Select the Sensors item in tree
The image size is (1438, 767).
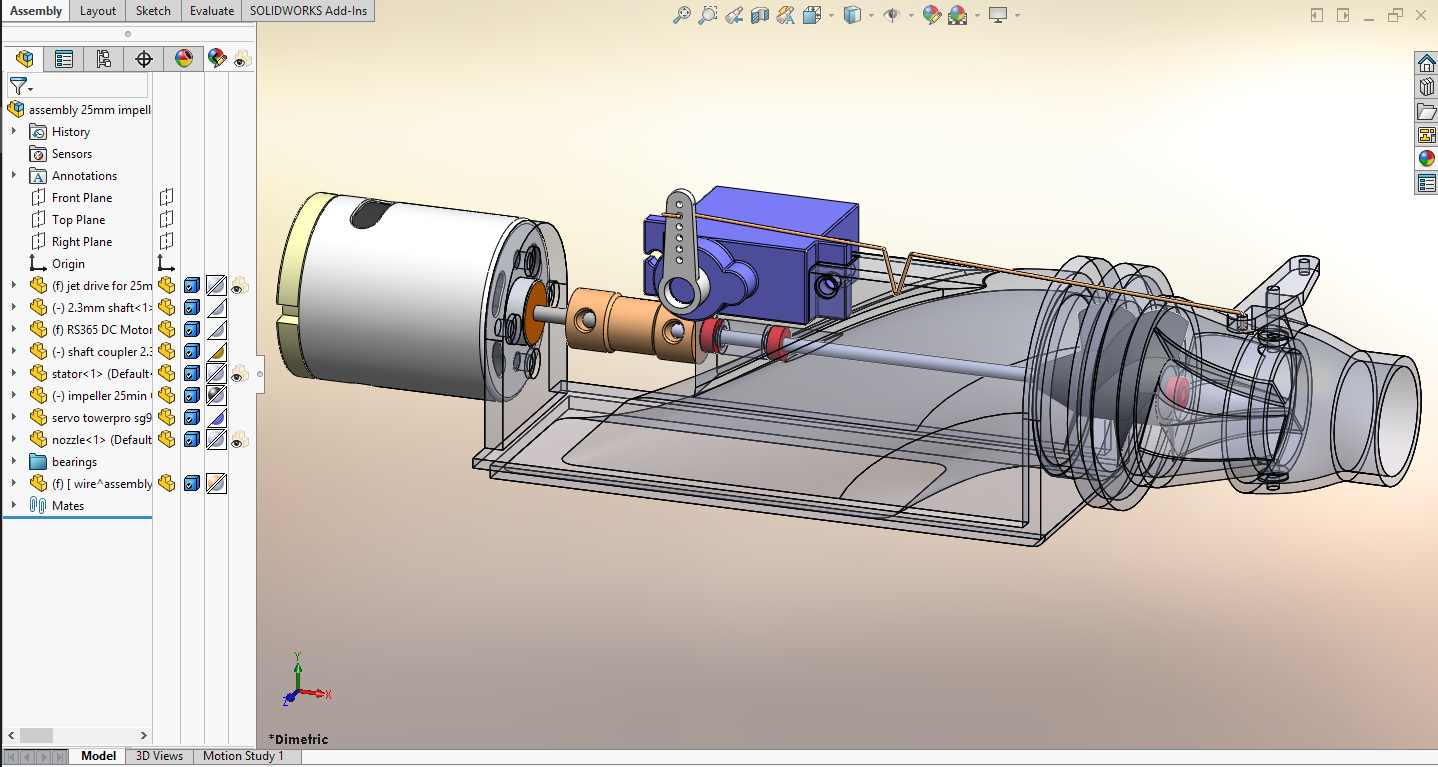pos(71,154)
